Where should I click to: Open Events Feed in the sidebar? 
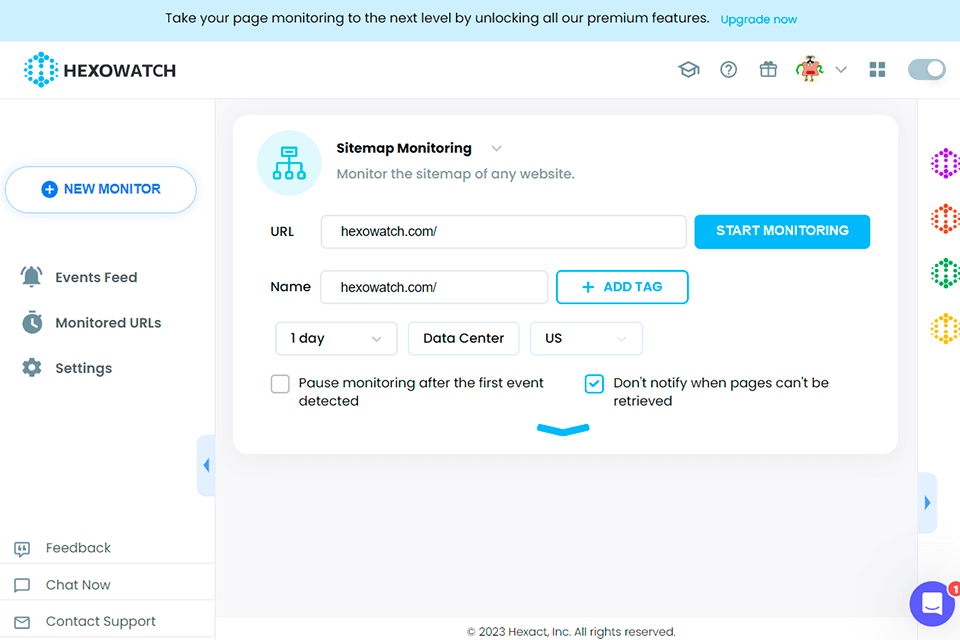click(96, 277)
